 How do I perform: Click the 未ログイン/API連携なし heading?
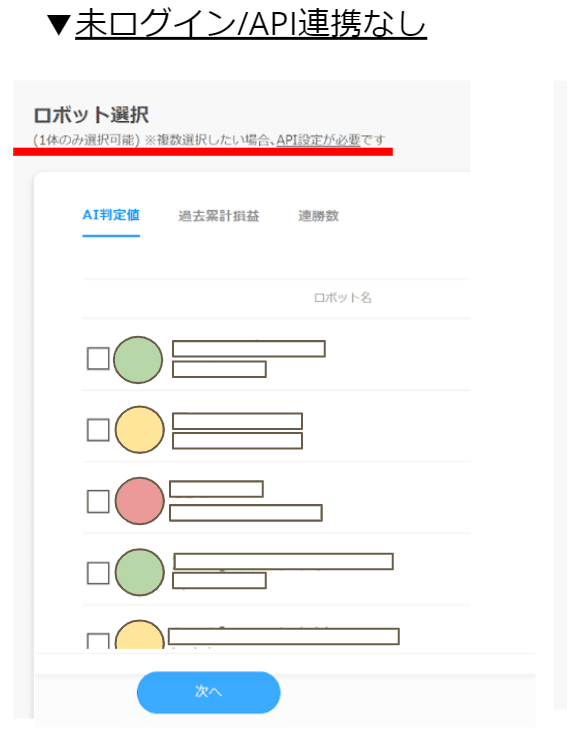click(250, 23)
